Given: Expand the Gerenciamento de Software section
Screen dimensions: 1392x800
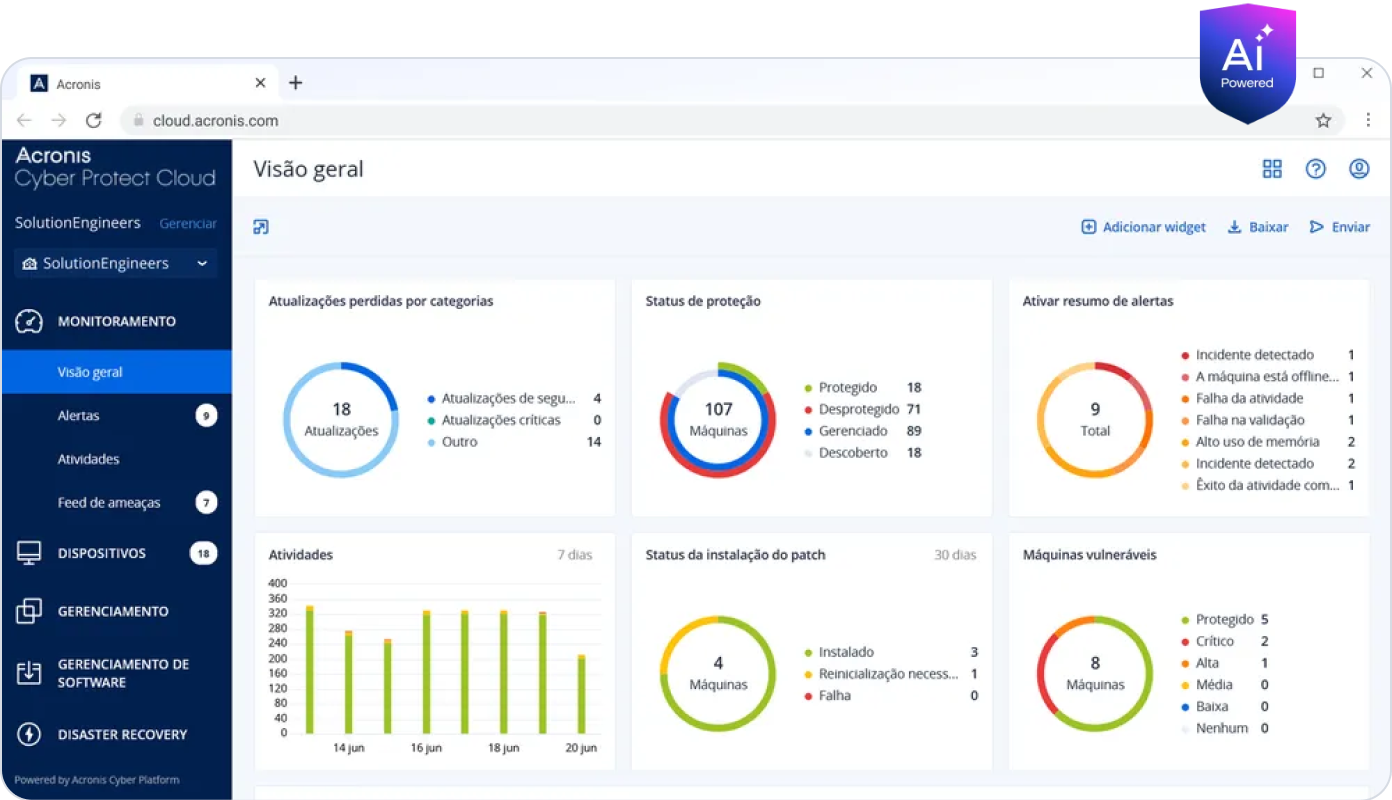Looking at the screenshot, I should tap(122, 673).
